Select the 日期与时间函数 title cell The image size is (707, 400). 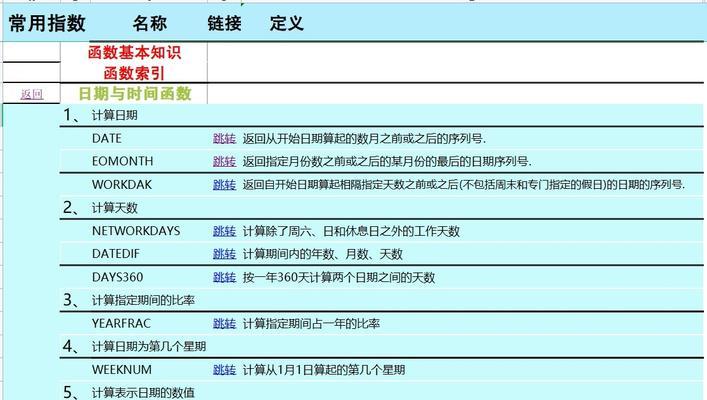[135, 94]
